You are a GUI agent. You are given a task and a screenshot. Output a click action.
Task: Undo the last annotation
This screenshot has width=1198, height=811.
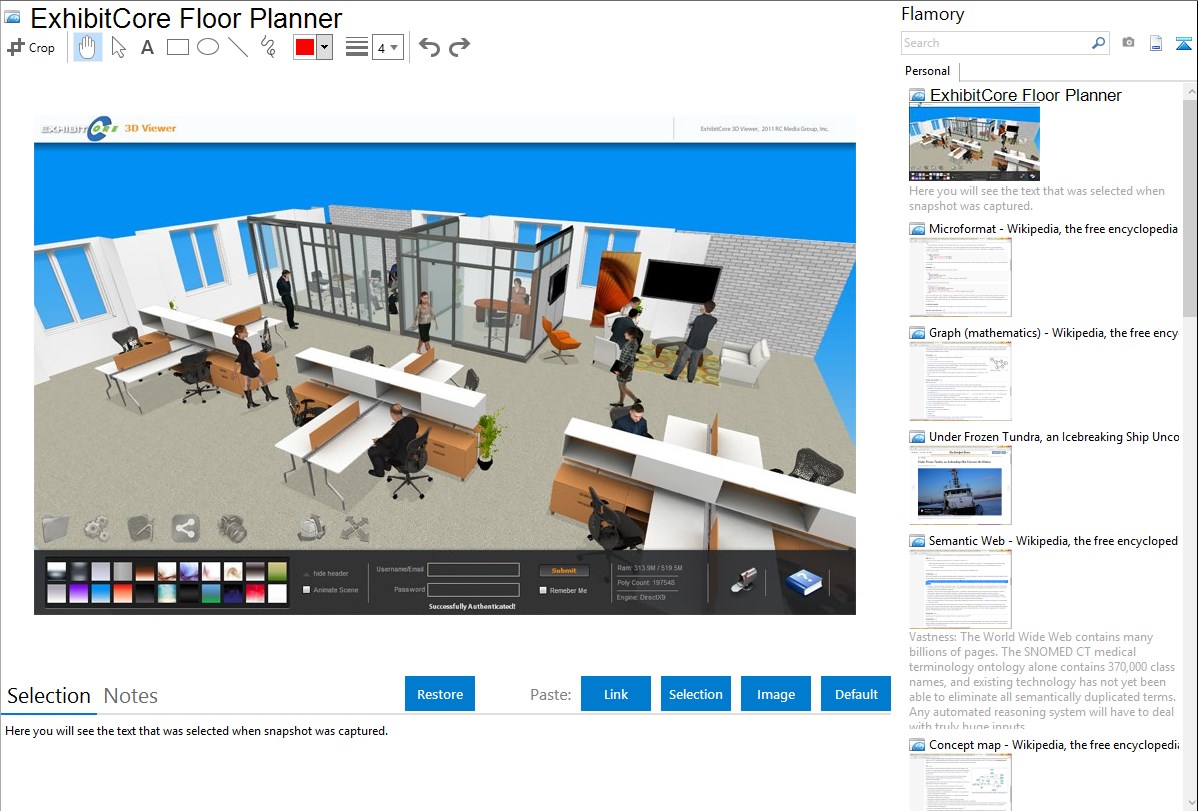(x=429, y=47)
